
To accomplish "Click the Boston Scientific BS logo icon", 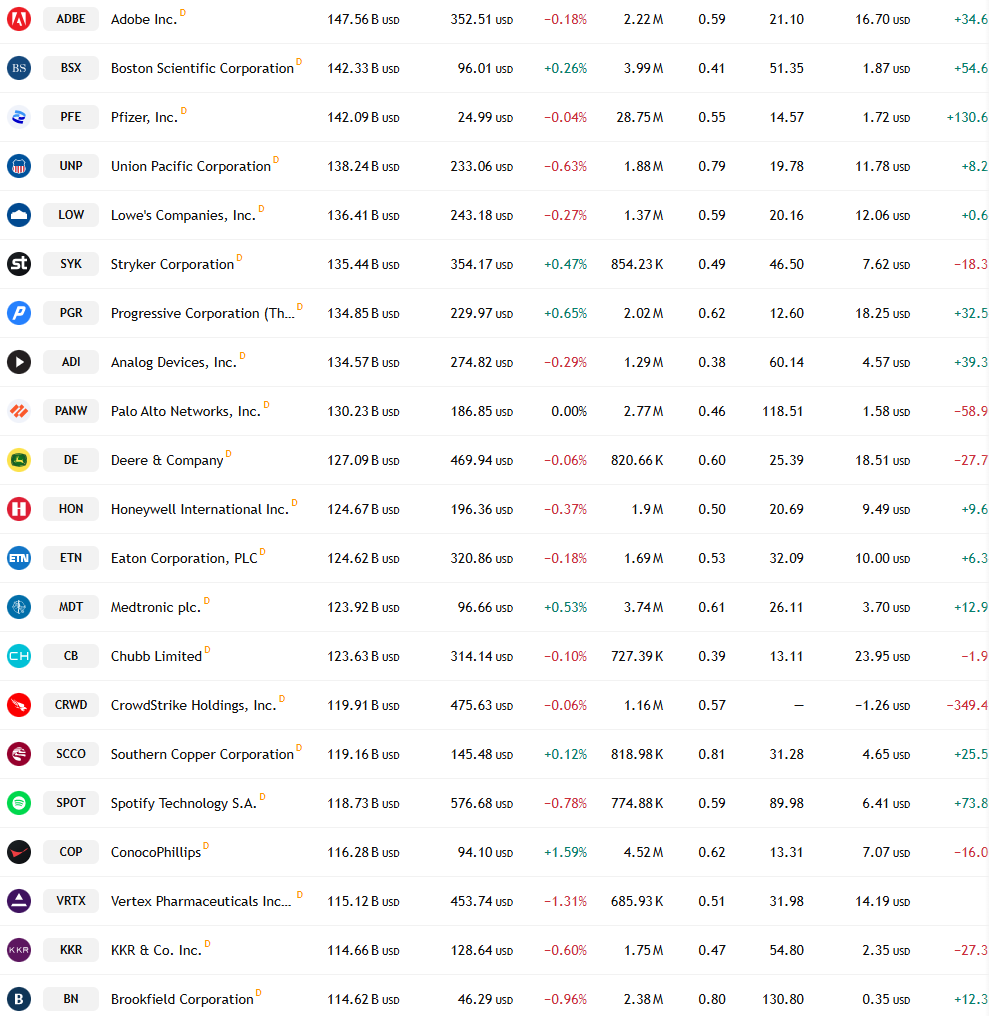I will coord(19,68).
